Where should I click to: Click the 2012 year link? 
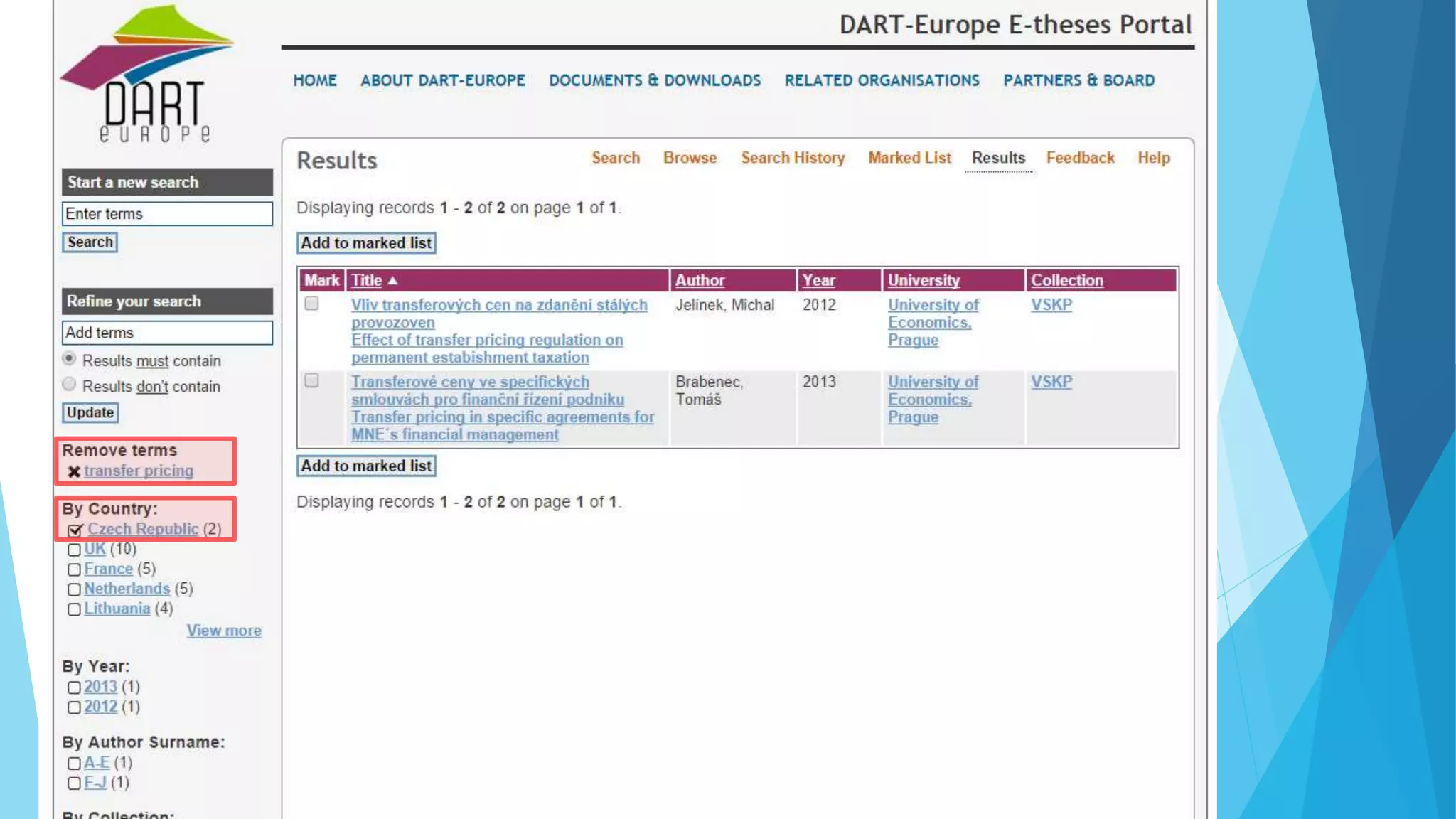(x=100, y=707)
